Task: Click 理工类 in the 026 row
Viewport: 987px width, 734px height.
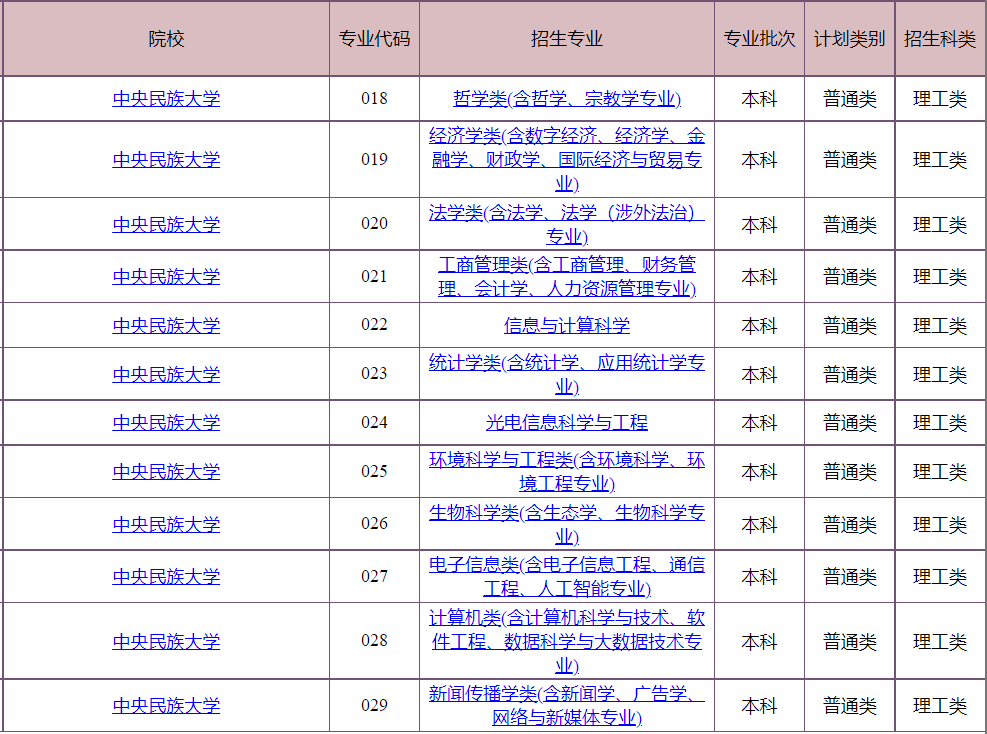Action: (x=940, y=524)
